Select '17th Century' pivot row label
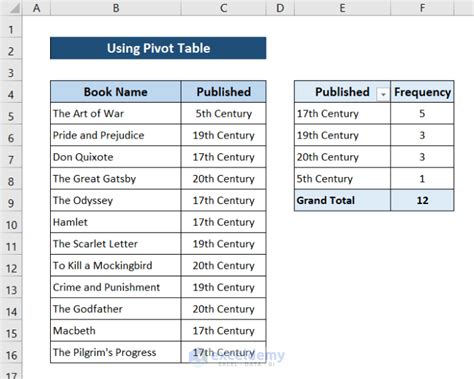This screenshot has width=474, height=379. 342,113
